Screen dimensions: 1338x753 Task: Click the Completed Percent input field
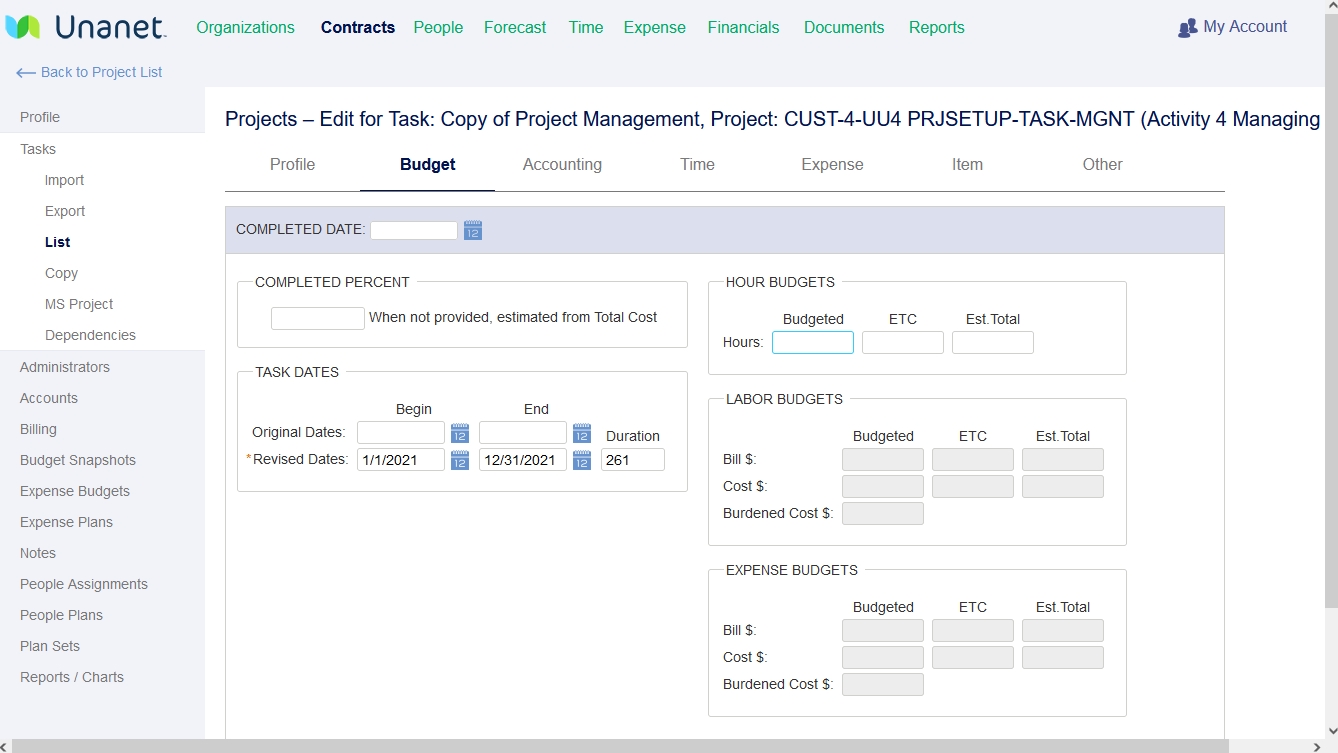point(317,318)
